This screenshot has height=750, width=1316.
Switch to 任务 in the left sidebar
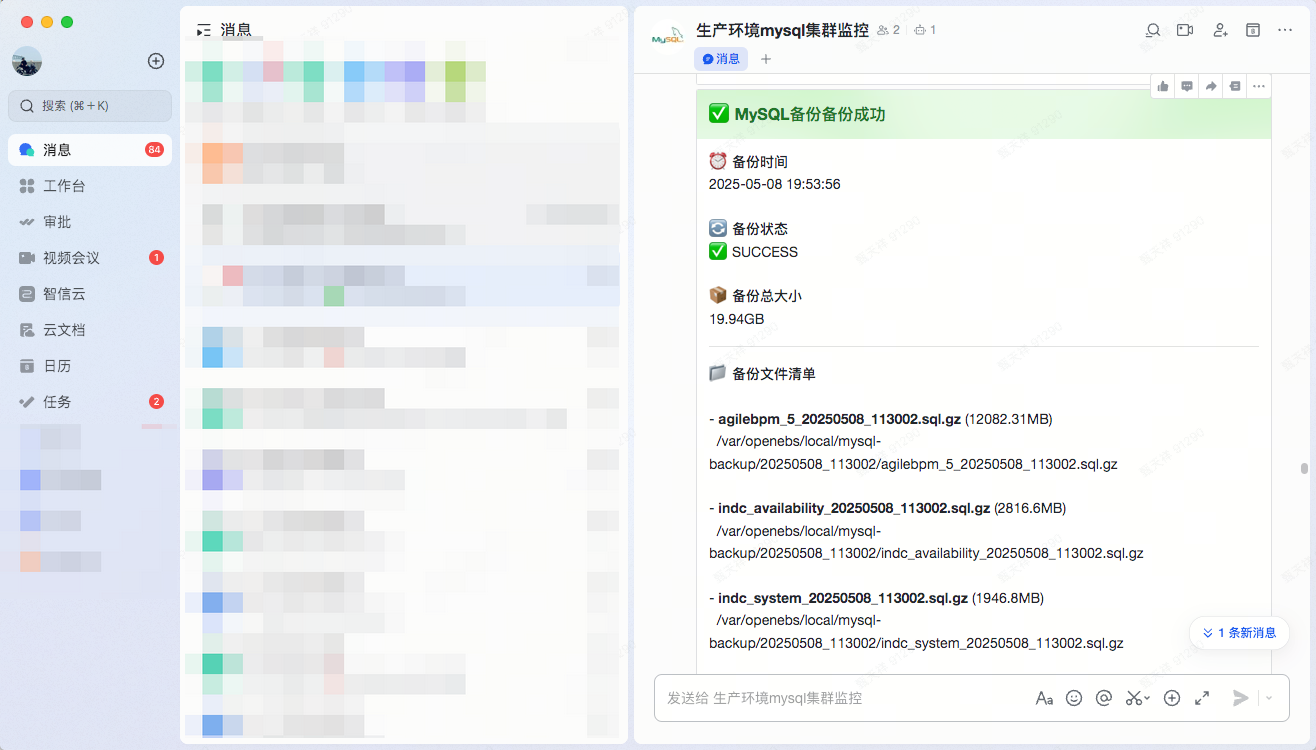88,401
